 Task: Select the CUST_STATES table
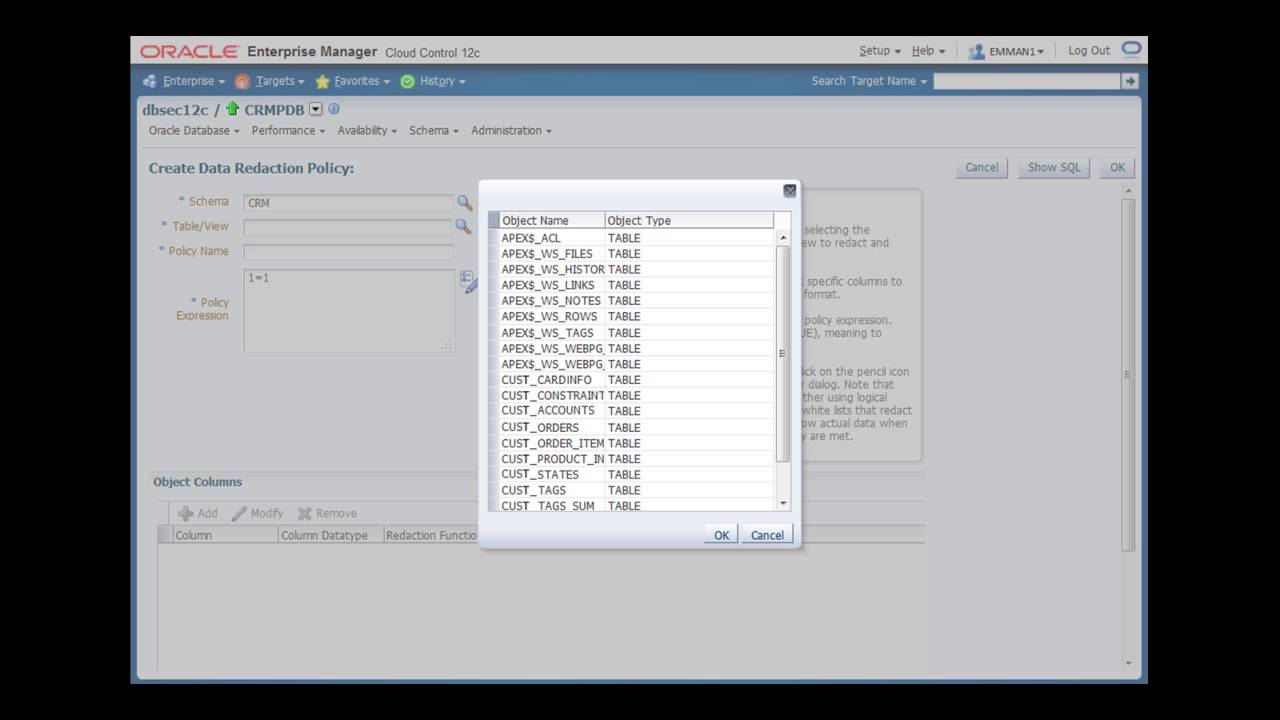click(x=636, y=475)
